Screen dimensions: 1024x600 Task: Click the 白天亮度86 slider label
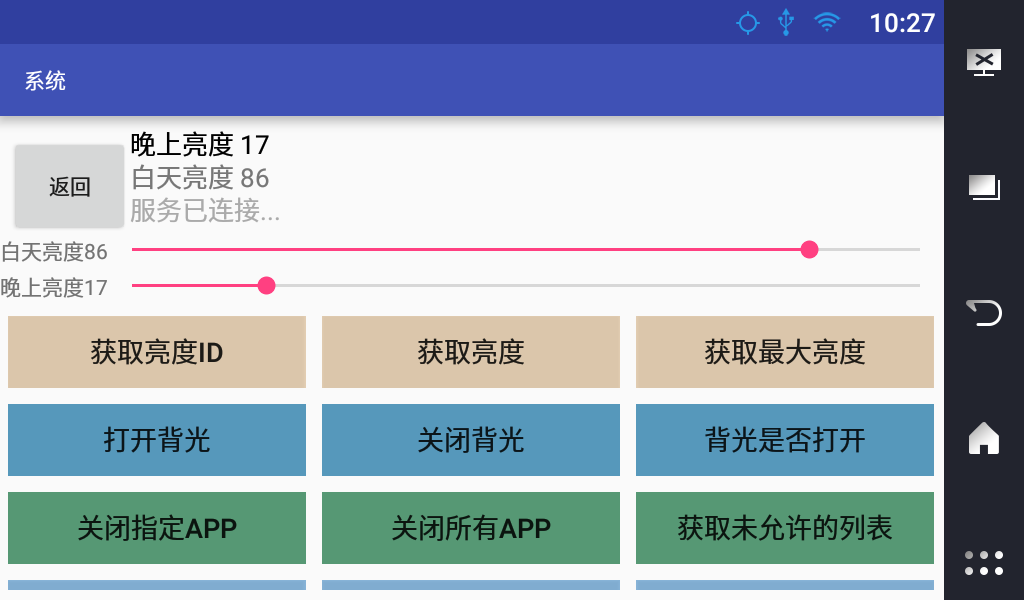pyautogui.click(x=54, y=251)
